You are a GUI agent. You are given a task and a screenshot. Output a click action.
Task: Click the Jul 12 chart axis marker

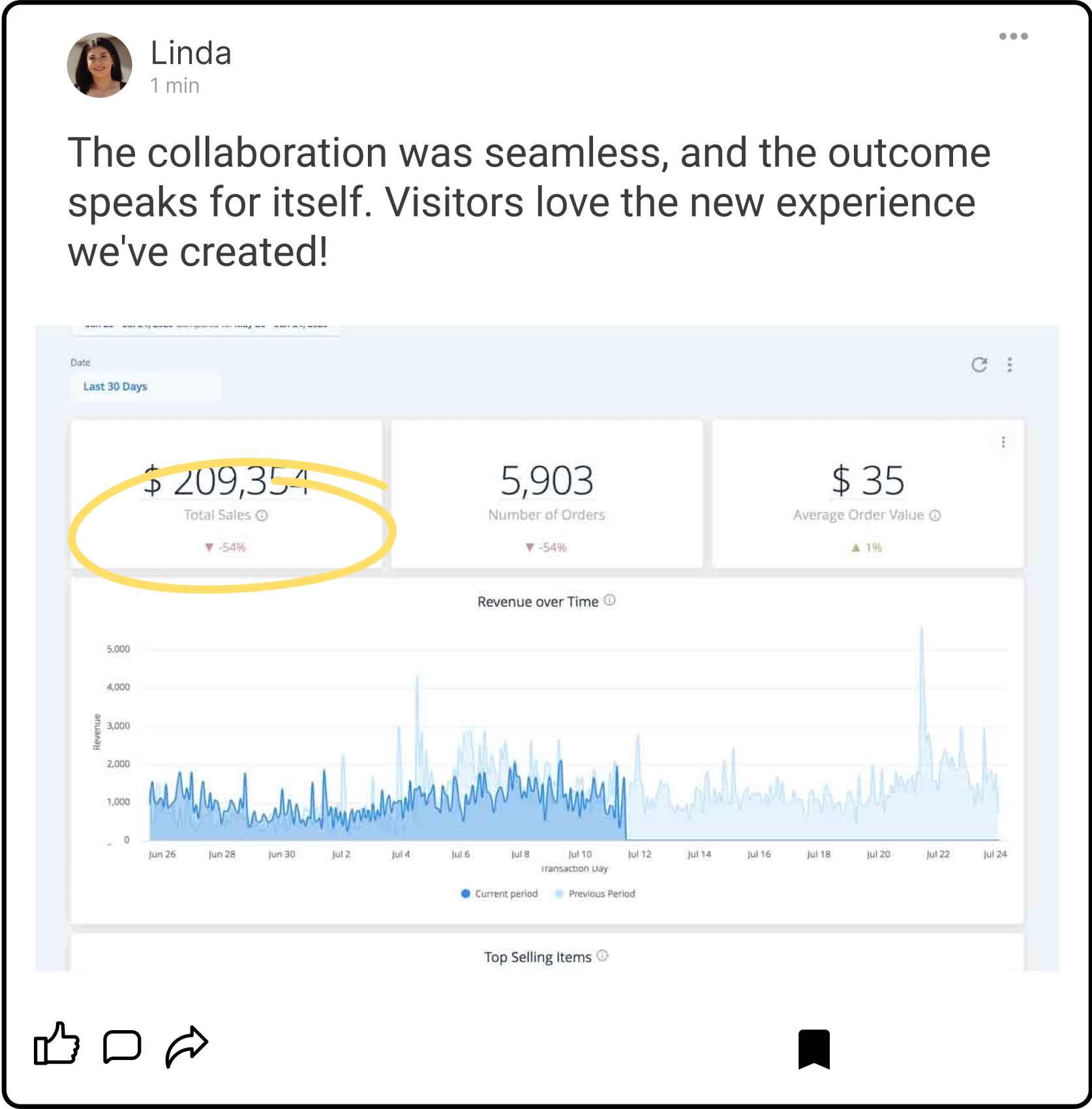[639, 854]
